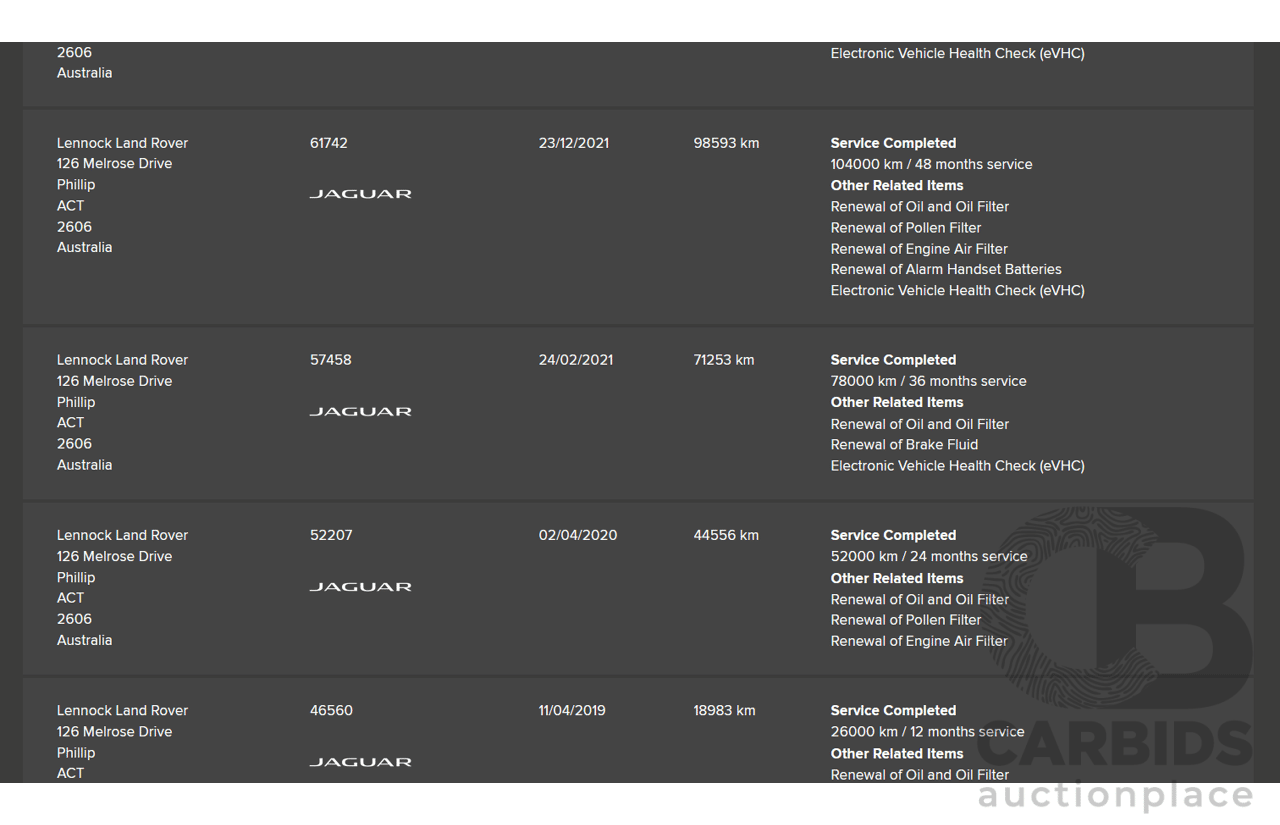Click 'Other Related Items' in the 18983 km row

tap(897, 754)
